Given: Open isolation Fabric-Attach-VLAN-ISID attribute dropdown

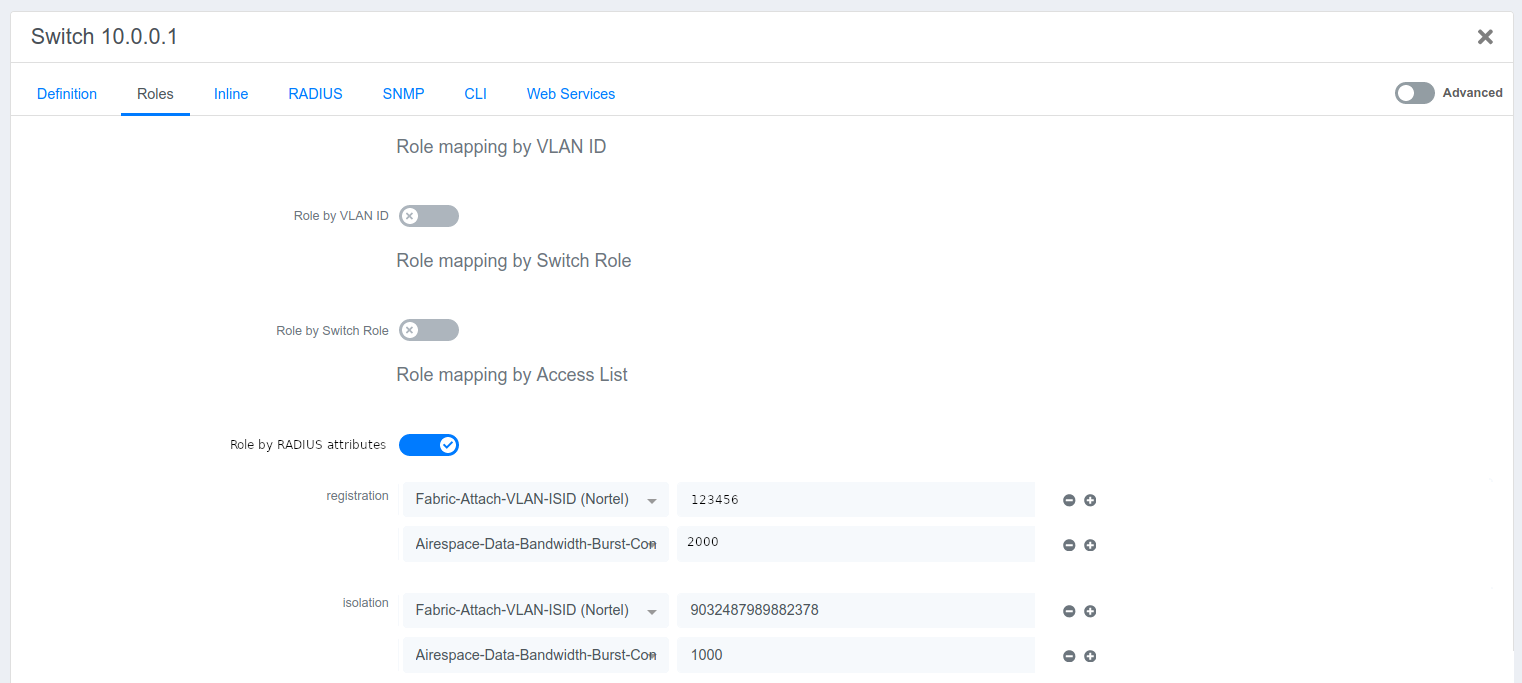Looking at the screenshot, I should coord(536,611).
